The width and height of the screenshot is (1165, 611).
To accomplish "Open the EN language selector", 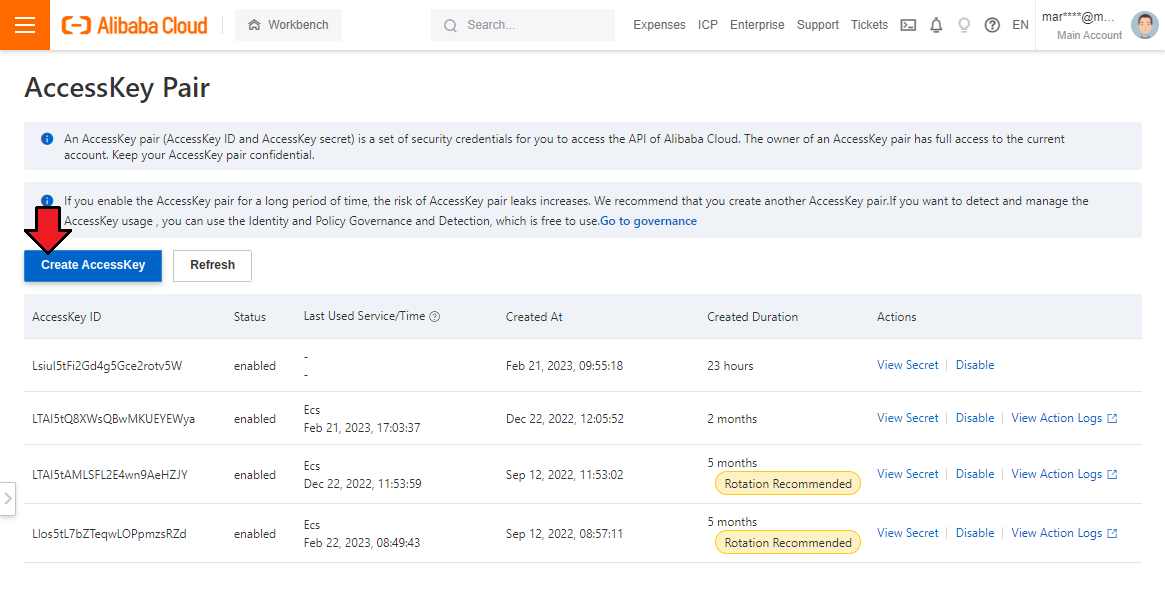I will coord(1020,25).
